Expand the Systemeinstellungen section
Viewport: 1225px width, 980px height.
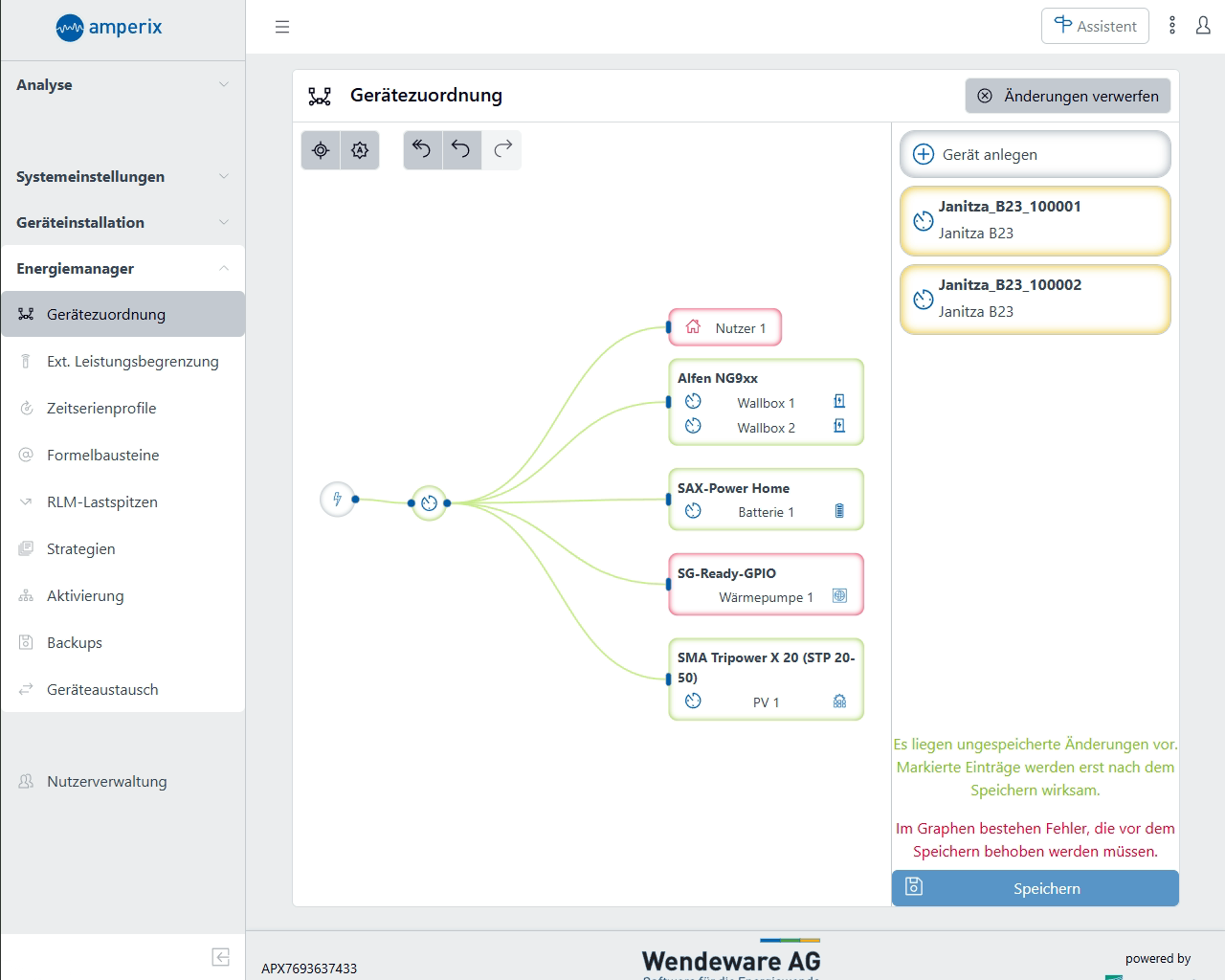point(122,176)
